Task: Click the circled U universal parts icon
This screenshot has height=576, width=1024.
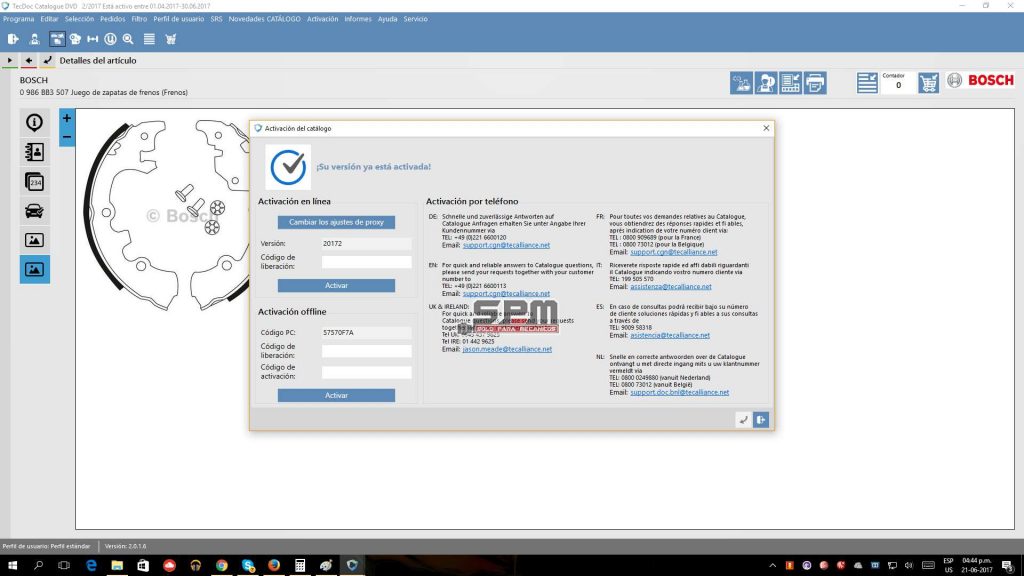Action: point(110,39)
